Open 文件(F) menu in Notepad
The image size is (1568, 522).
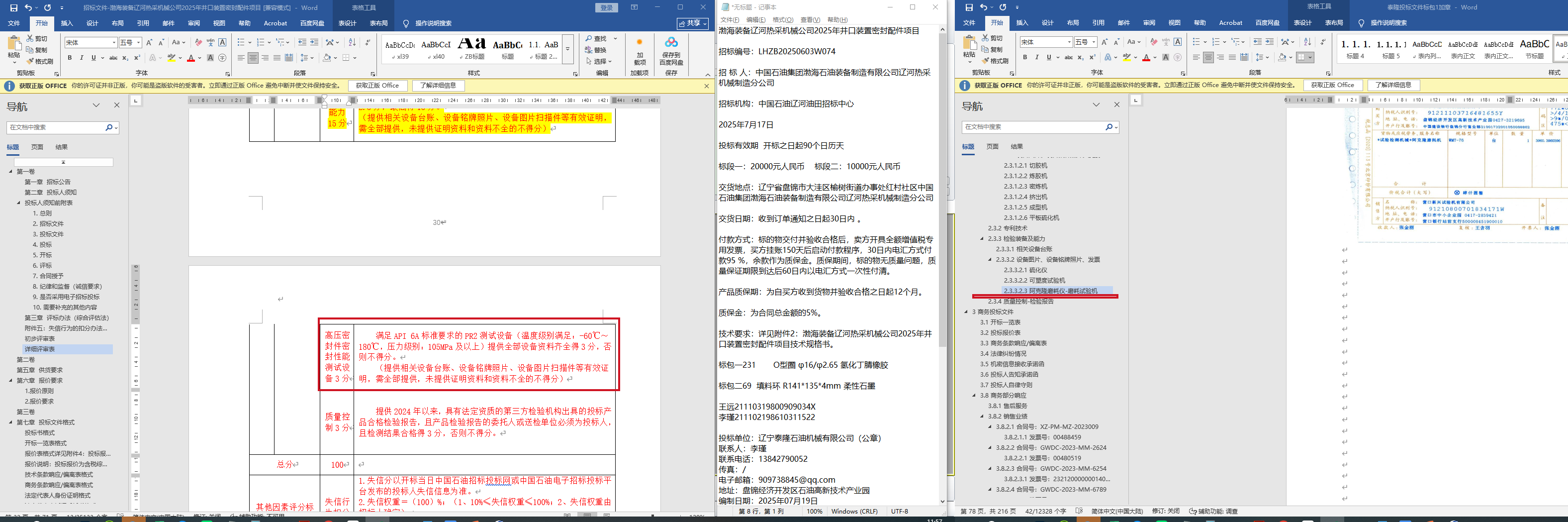click(x=730, y=19)
